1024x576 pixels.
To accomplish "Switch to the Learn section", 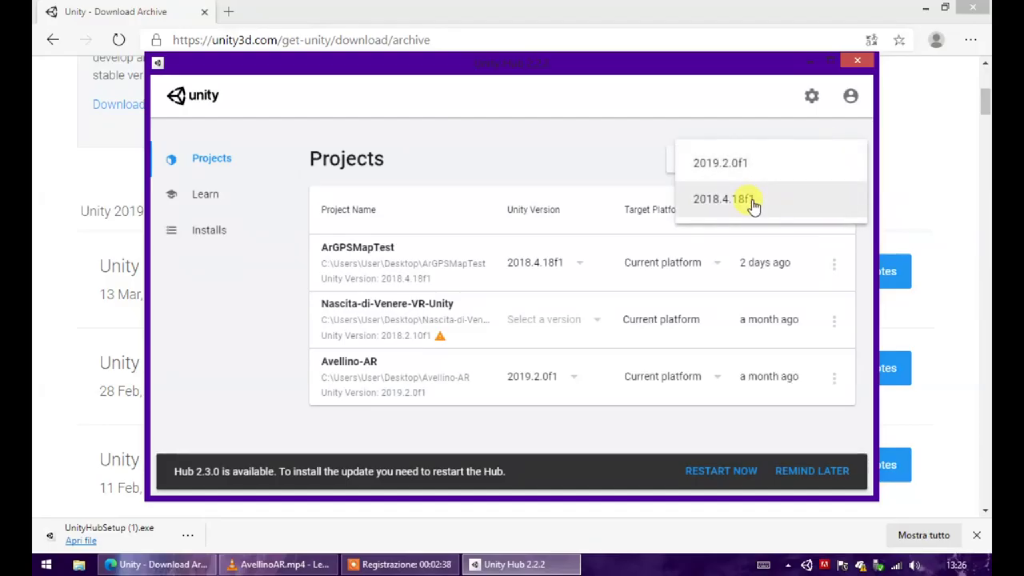I will pos(205,194).
